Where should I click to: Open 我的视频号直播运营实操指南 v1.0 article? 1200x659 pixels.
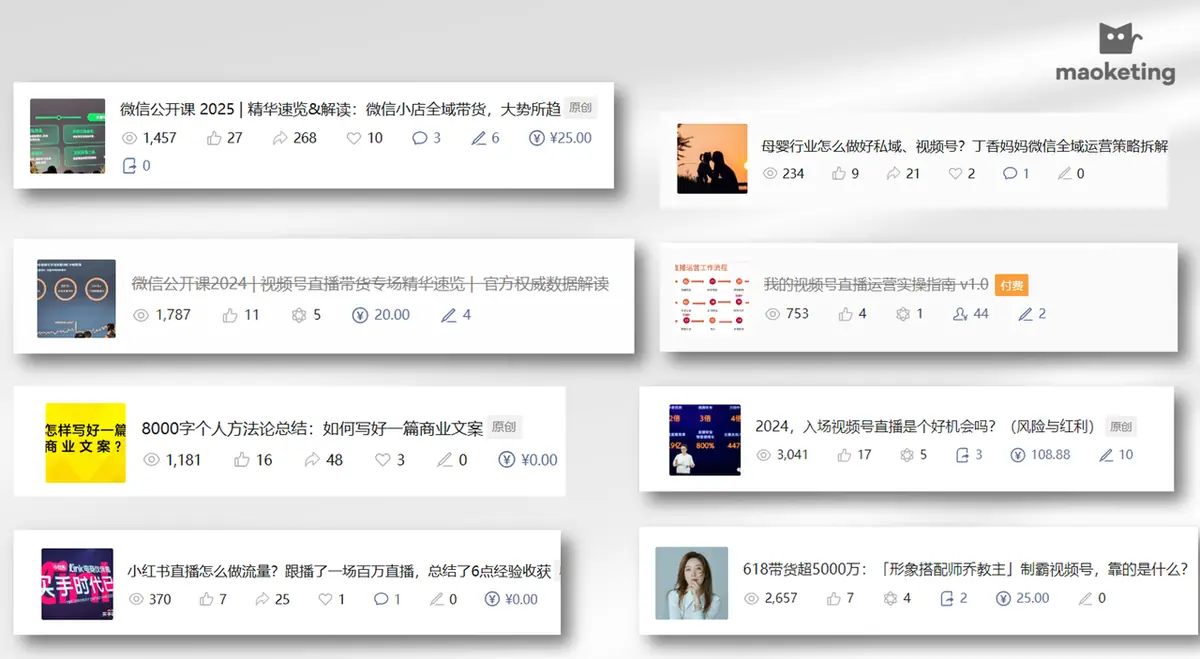tap(876, 285)
